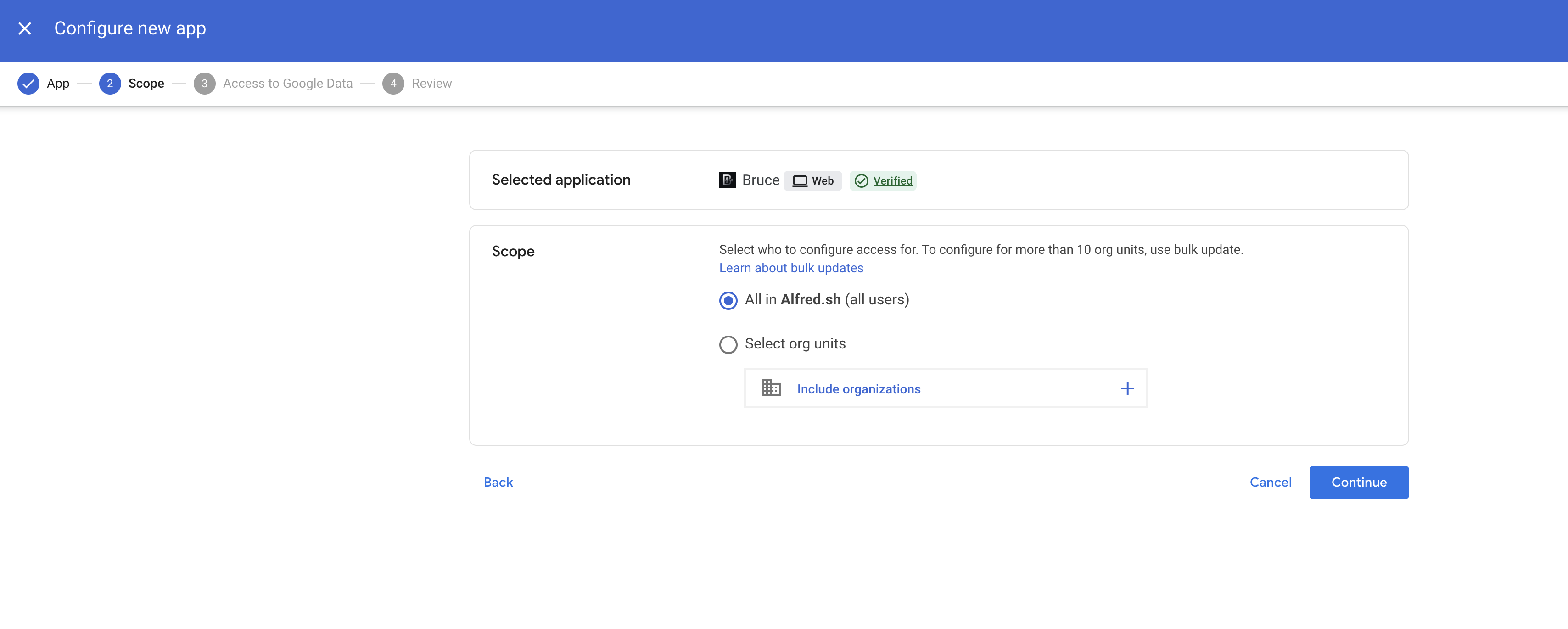Open the App step label
1568x629 pixels.
[x=58, y=84]
